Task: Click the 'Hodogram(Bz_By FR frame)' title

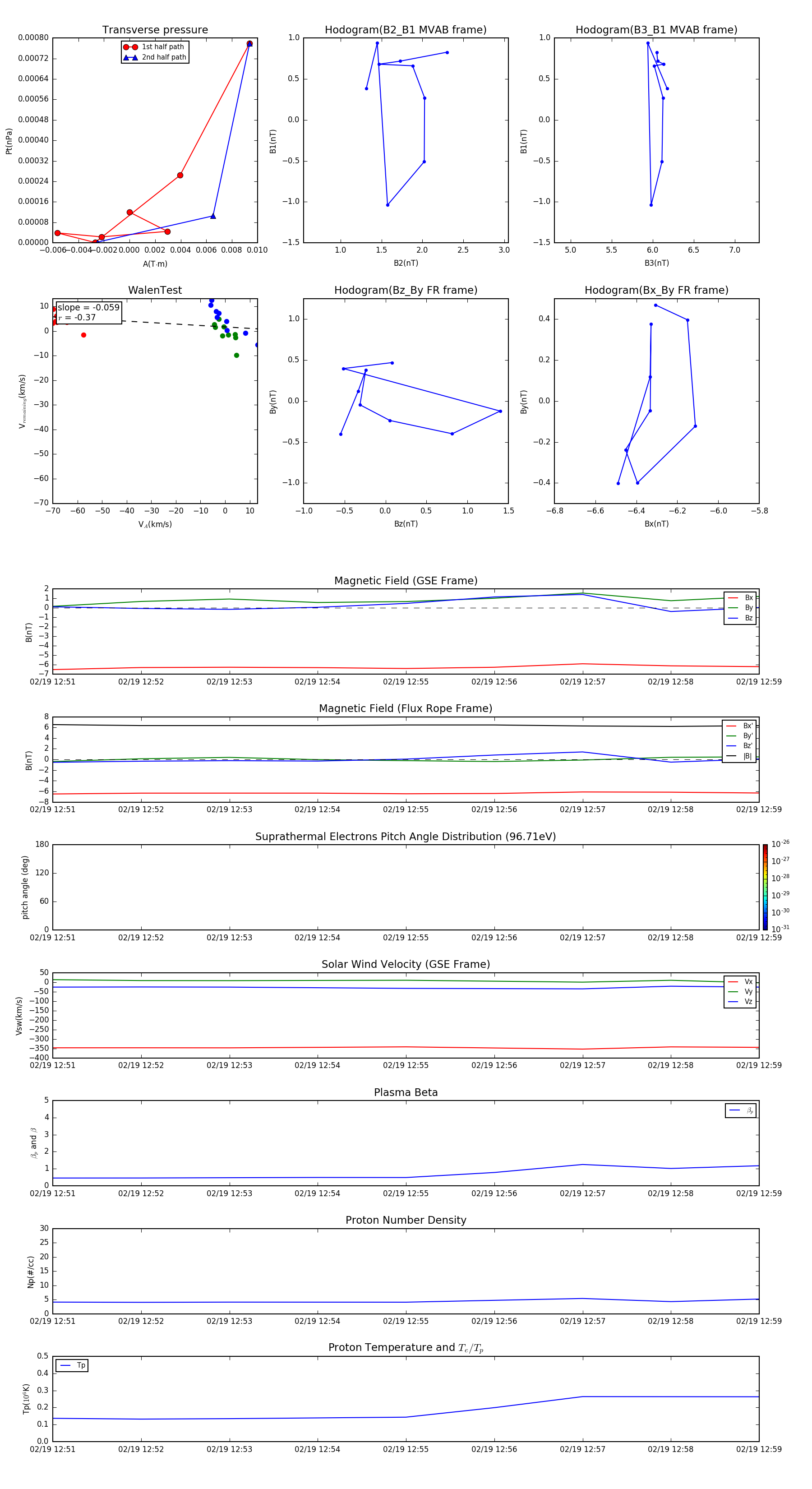Action: pyautogui.click(x=406, y=290)
